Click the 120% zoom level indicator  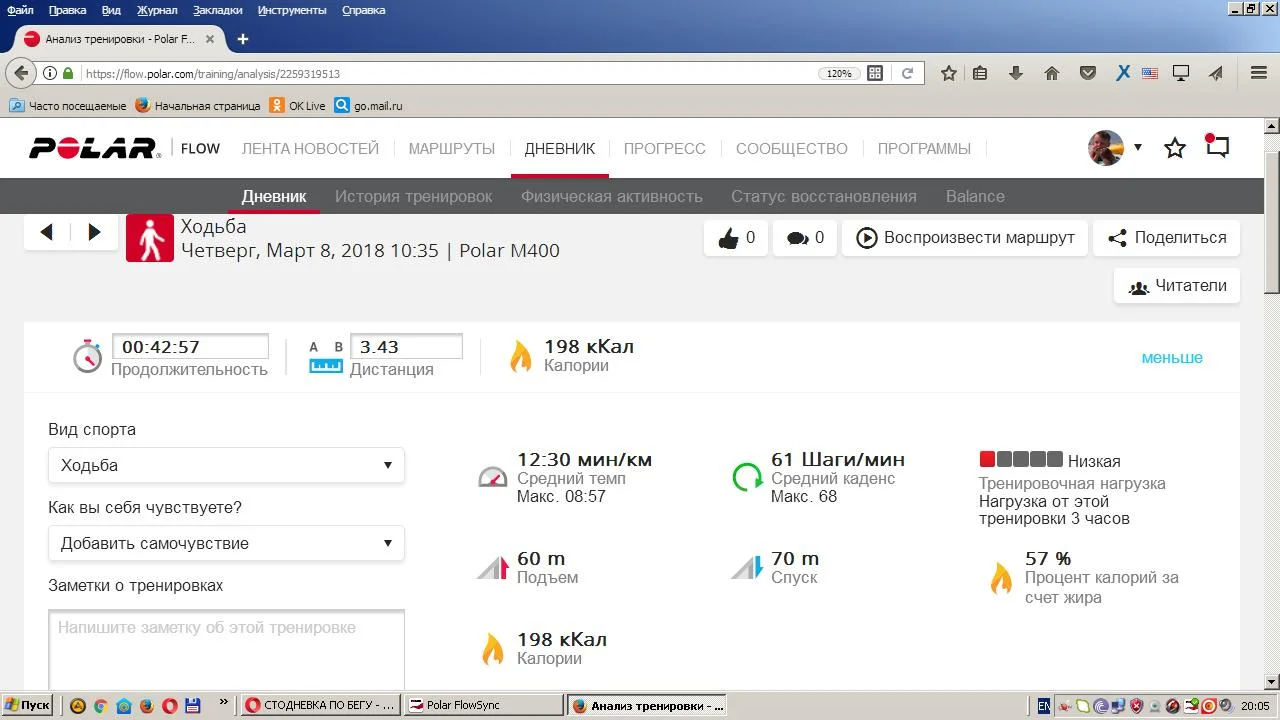838,73
